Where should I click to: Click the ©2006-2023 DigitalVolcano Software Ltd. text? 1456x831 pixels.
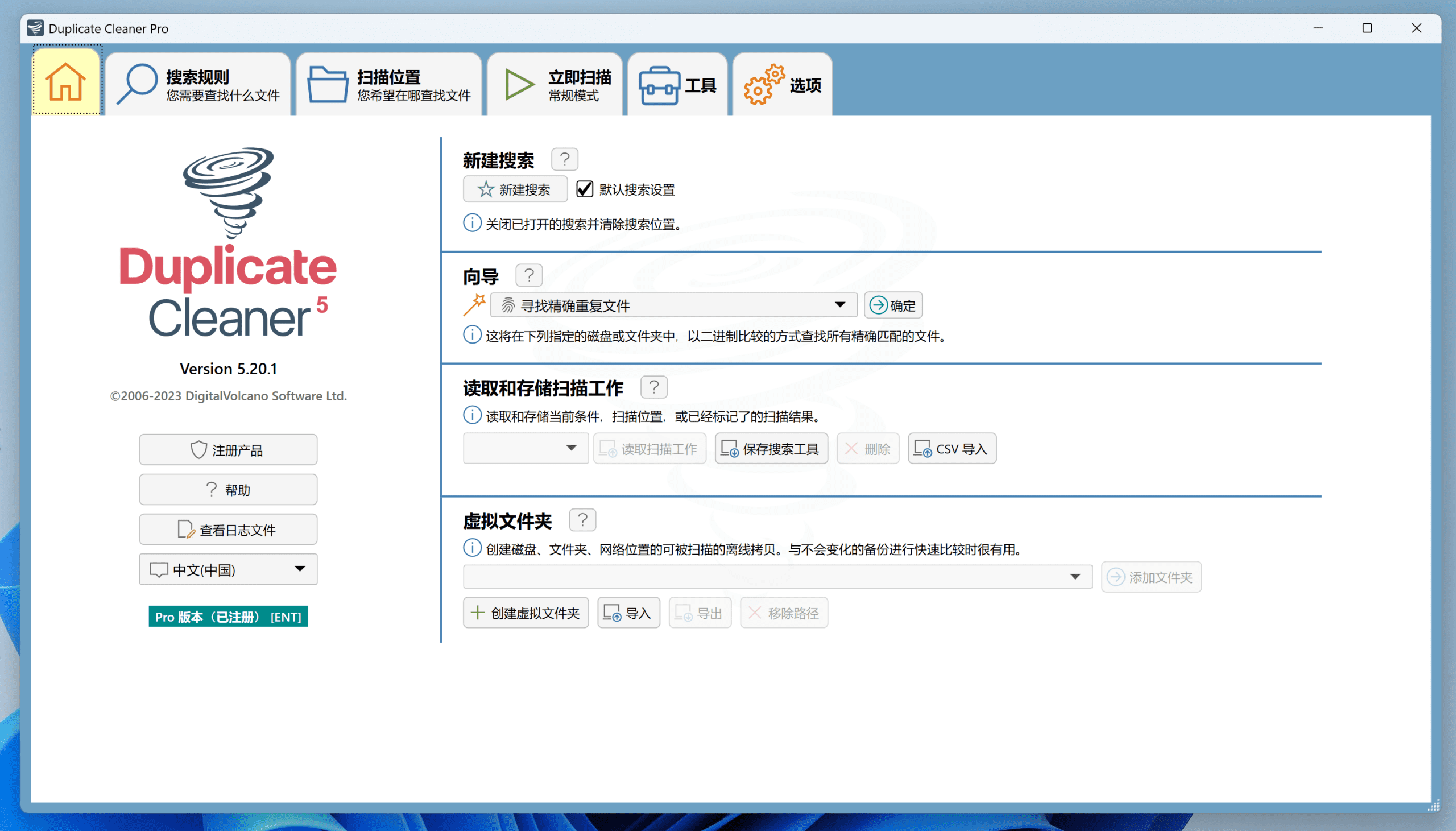(x=228, y=396)
